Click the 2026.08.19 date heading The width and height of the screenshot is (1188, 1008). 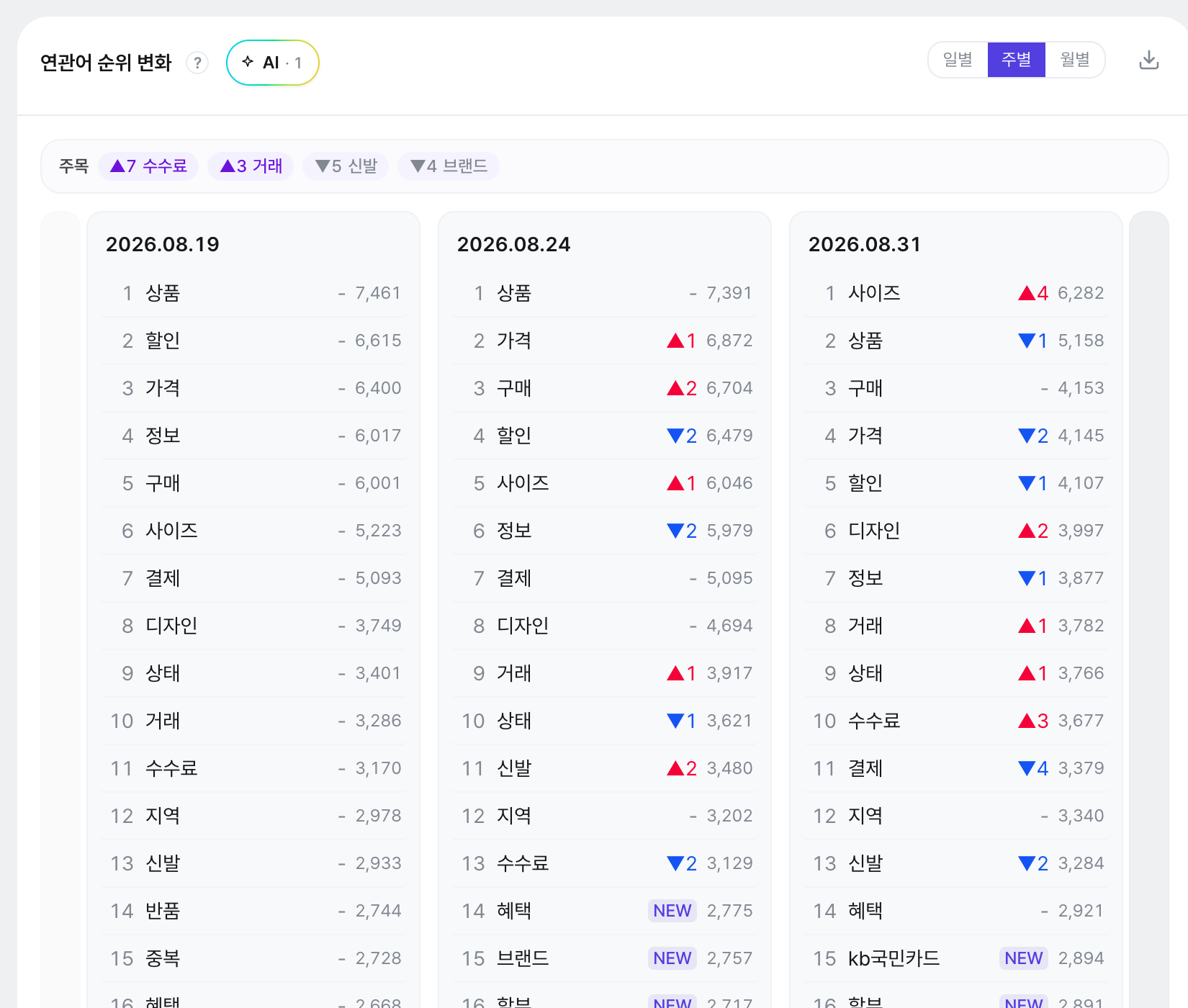(163, 245)
